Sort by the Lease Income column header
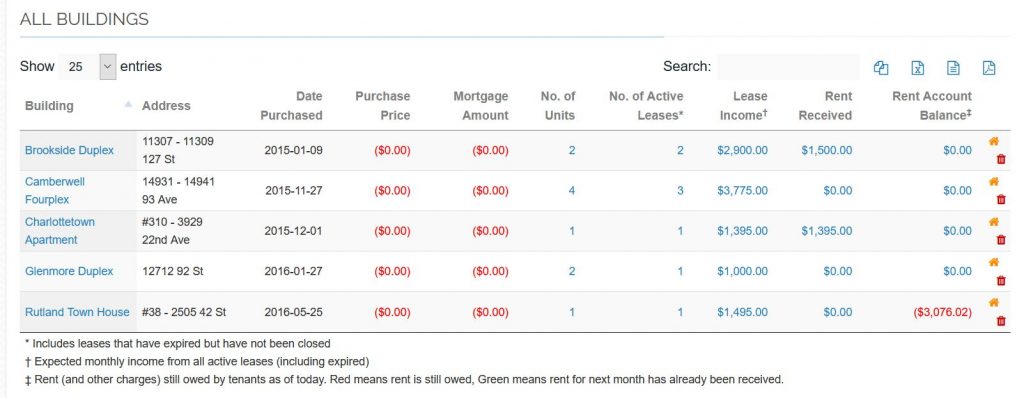Screen dimensions: 1024x398 click(743, 106)
